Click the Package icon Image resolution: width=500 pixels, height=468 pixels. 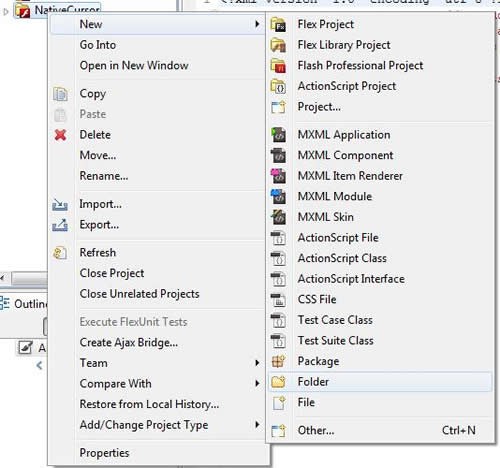tap(278, 362)
